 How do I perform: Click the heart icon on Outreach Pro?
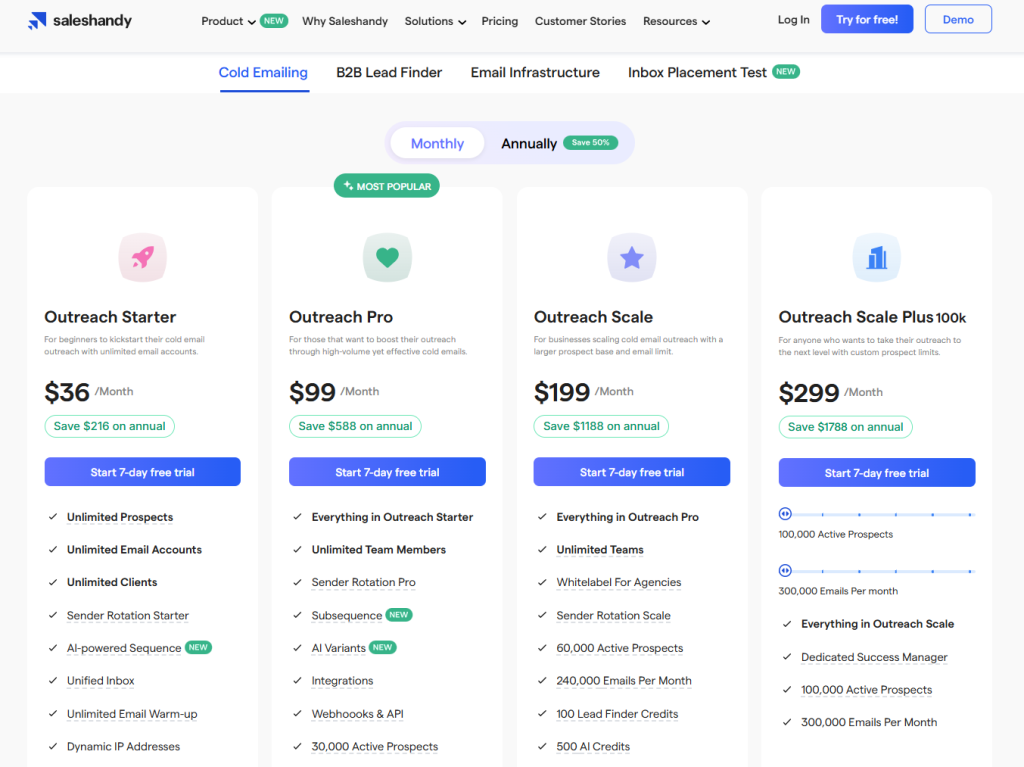point(387,257)
